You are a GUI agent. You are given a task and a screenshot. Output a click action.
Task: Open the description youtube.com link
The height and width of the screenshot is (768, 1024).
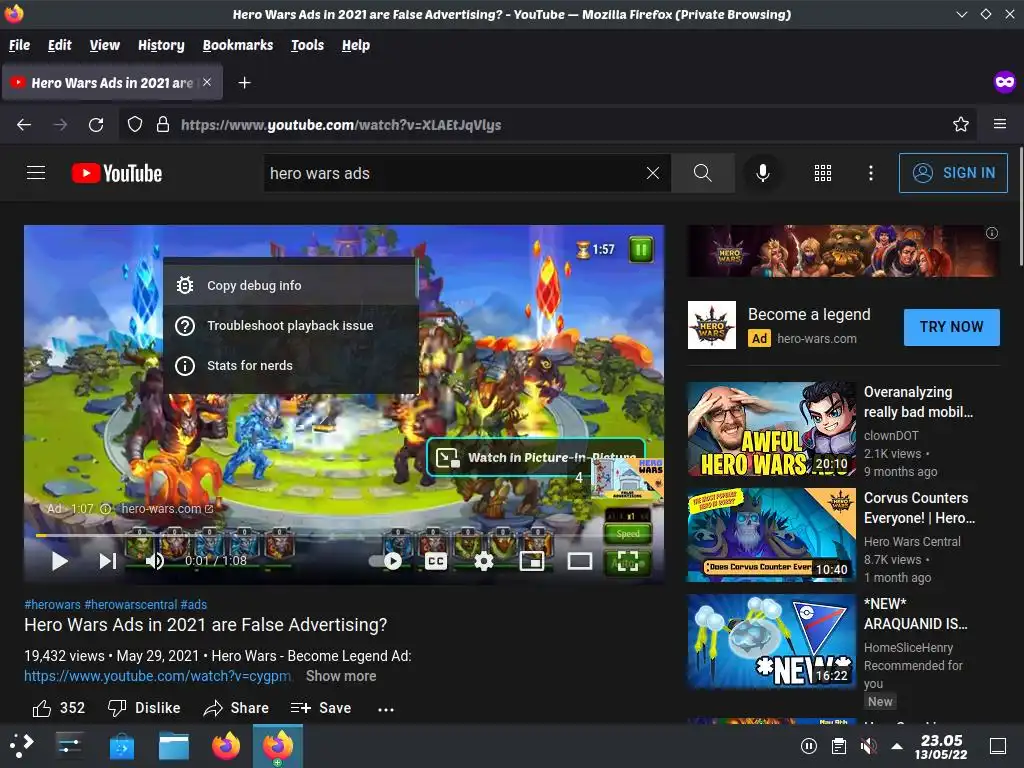[158, 676]
